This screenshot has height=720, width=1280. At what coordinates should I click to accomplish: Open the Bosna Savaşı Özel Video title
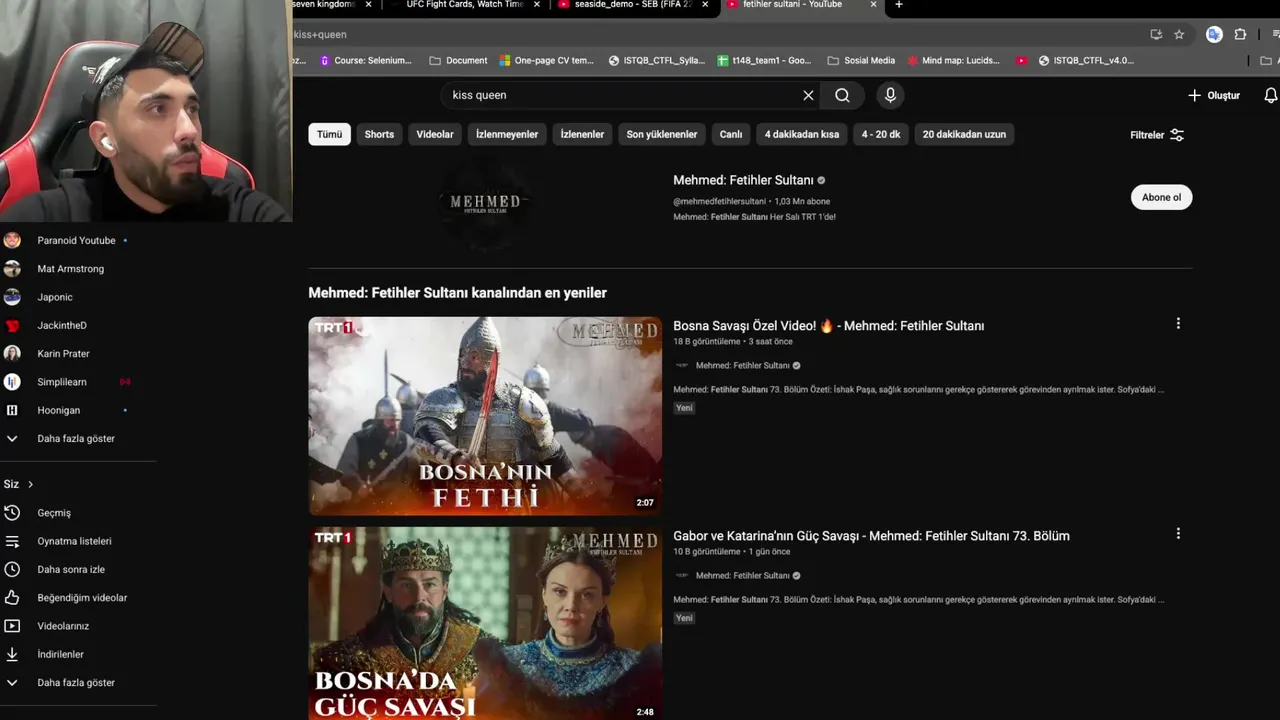(828, 326)
